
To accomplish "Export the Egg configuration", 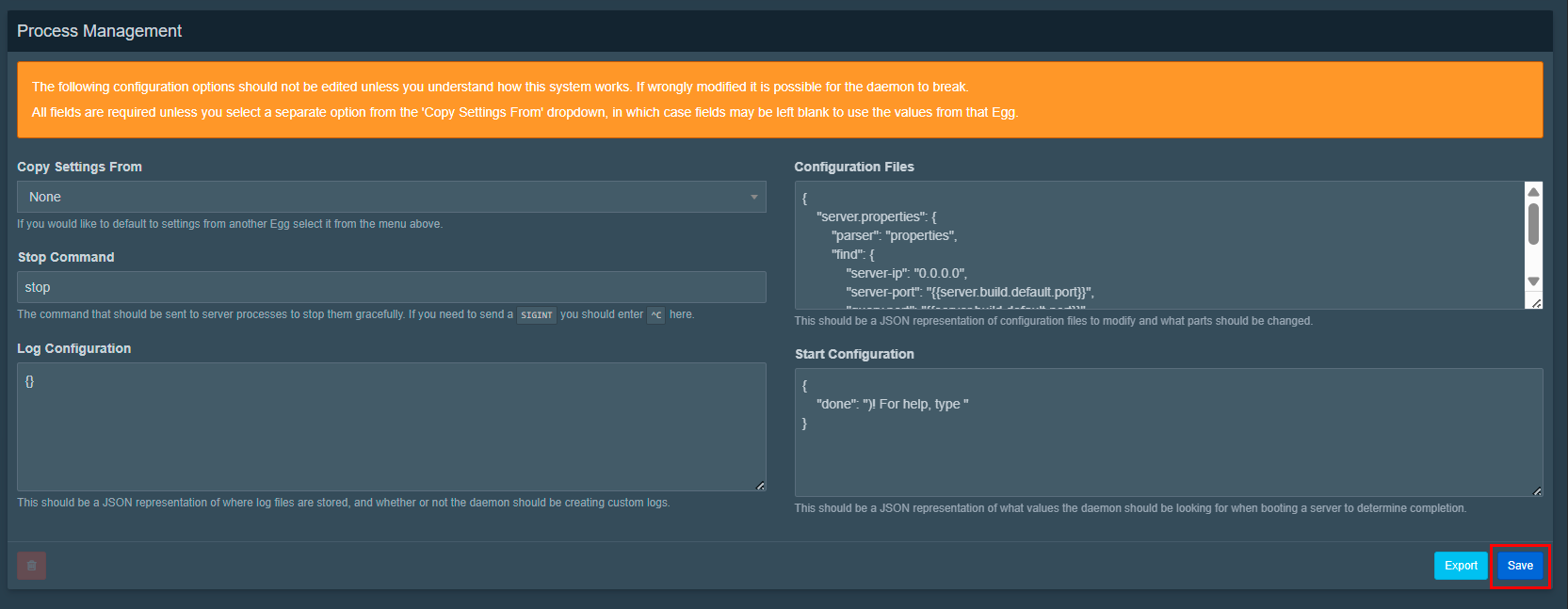I will pyautogui.click(x=1461, y=566).
